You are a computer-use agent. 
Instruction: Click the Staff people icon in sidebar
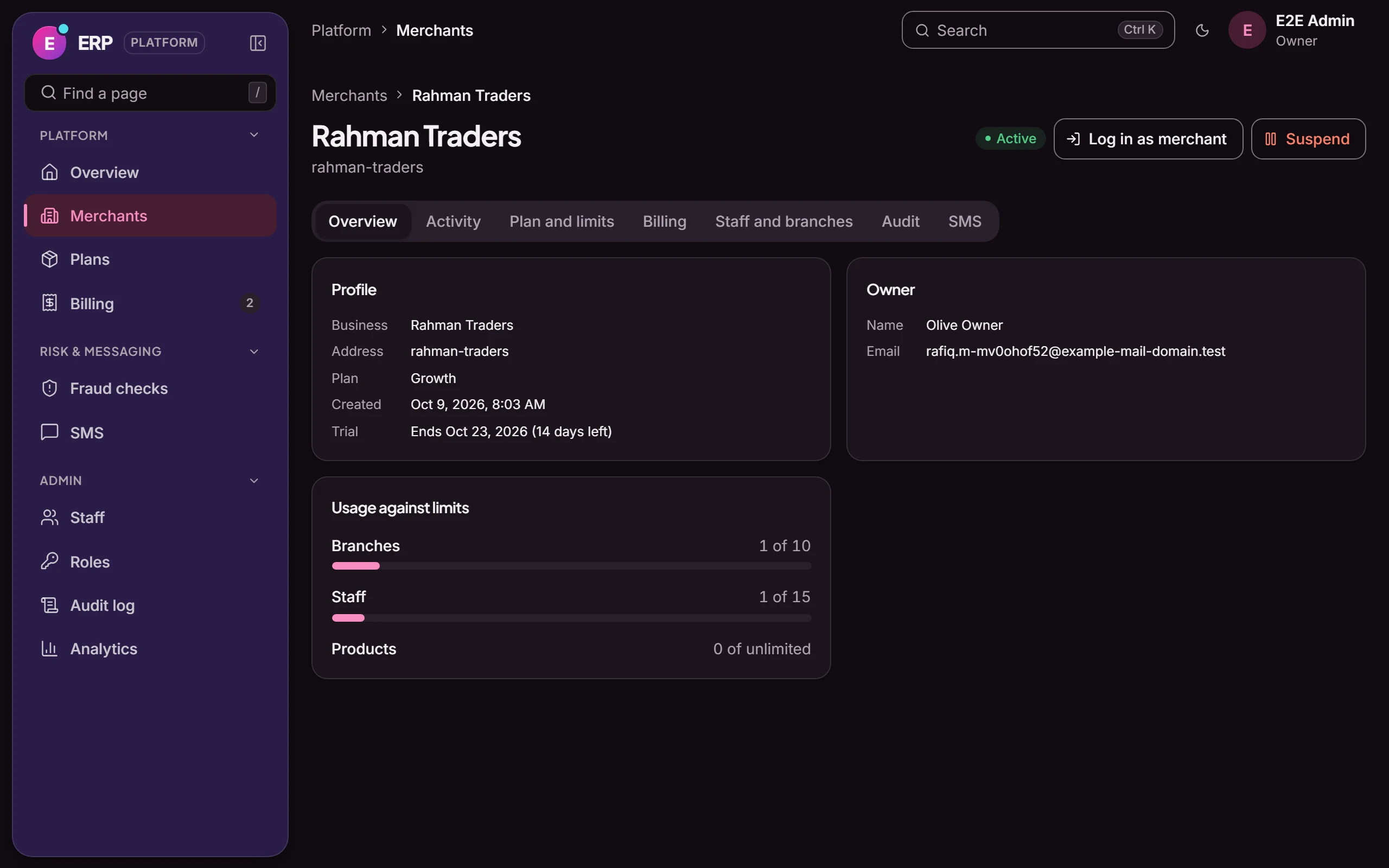(x=50, y=518)
